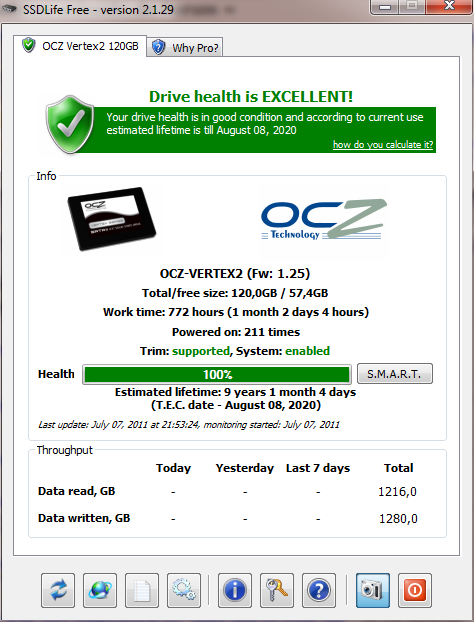Click the OCZ Technology logo image

coord(324,220)
